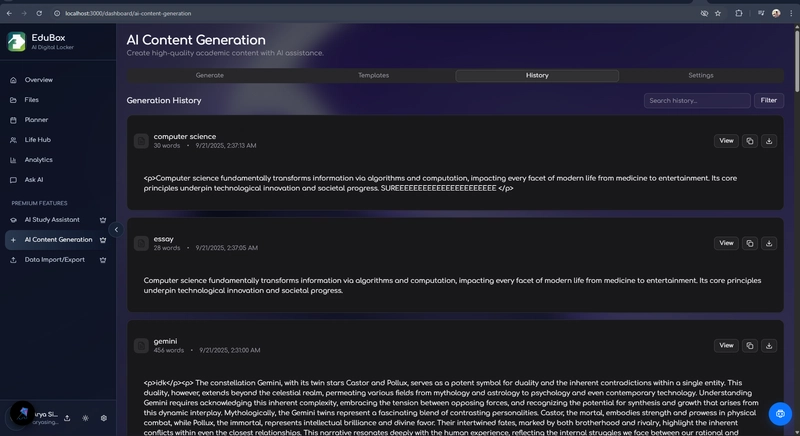Switch to the Templates tab
Screen dimensions: 800x436
pyautogui.click(x=373, y=75)
